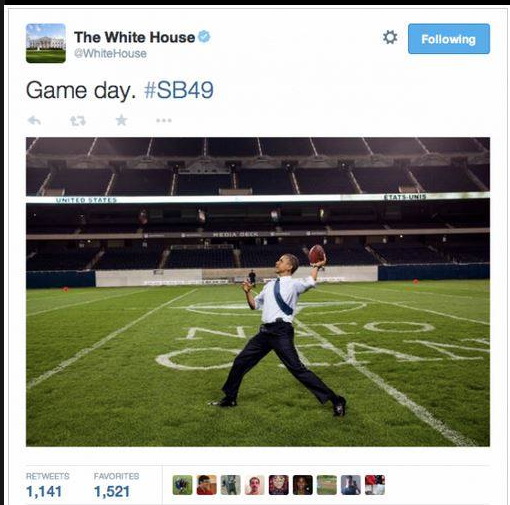
Task: Click the verified badge icon
Action: (204, 36)
